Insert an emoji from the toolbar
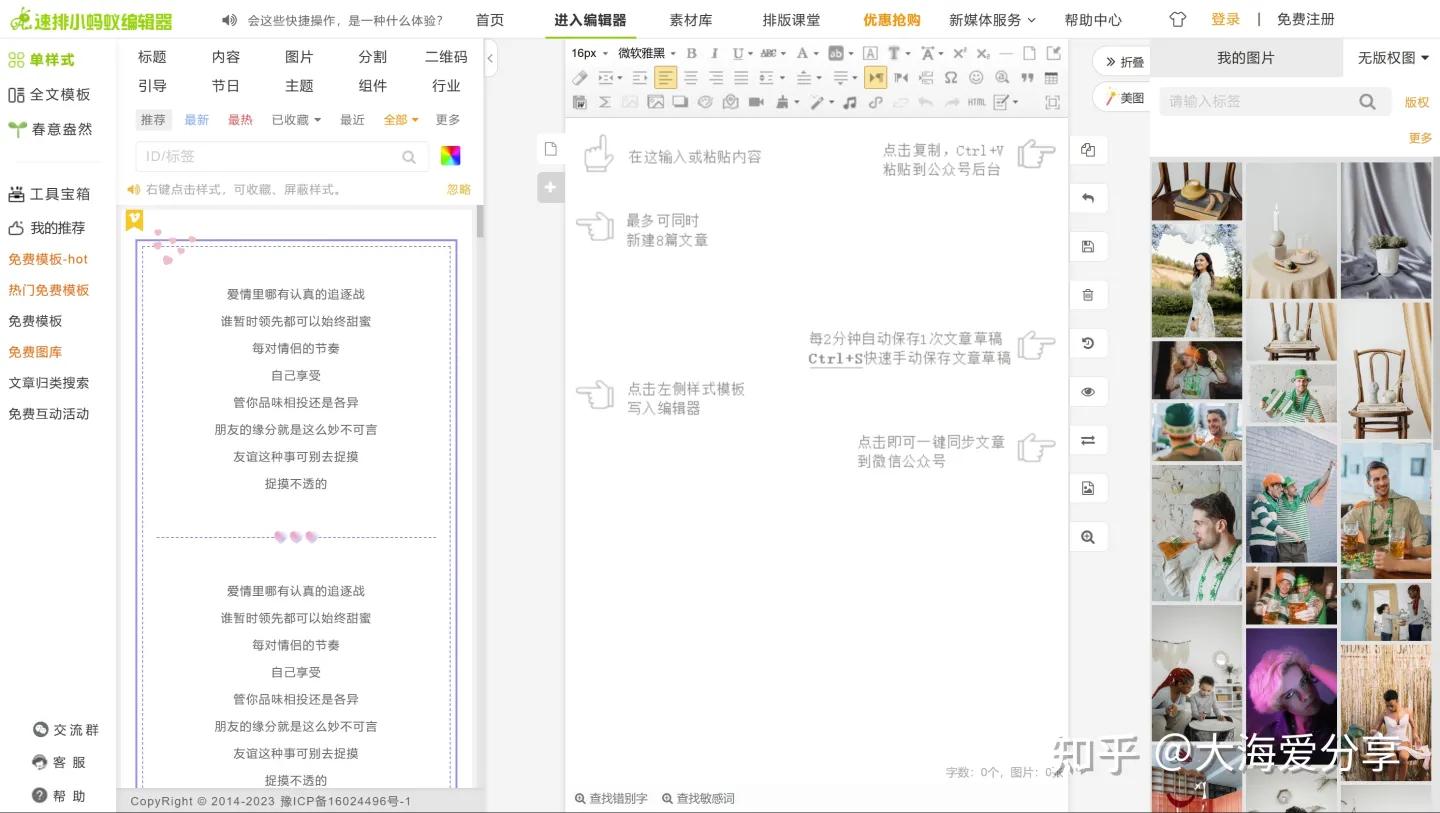This screenshot has width=1440, height=813. [x=976, y=77]
